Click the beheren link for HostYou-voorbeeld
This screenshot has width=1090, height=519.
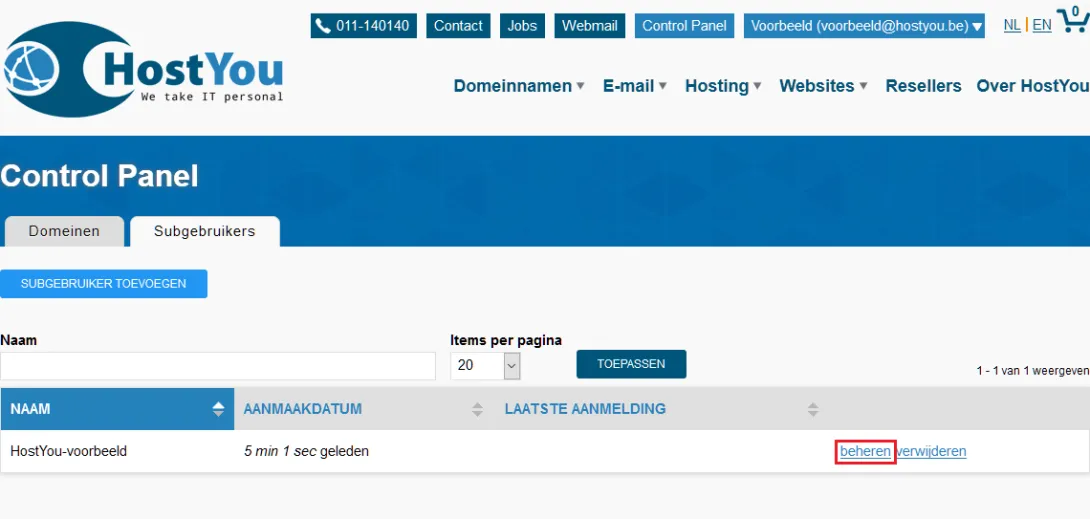click(x=865, y=451)
